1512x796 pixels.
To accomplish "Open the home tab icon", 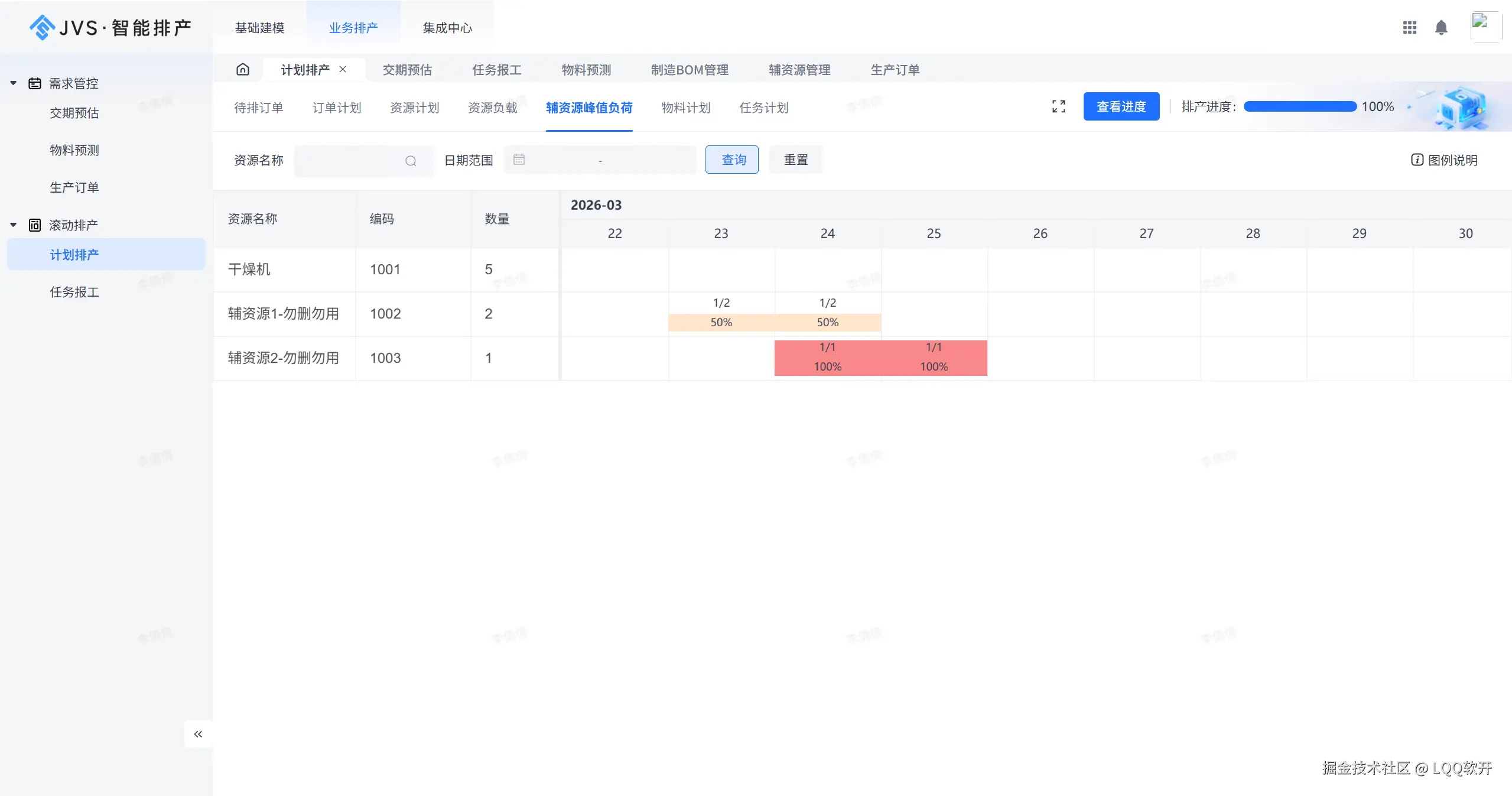I will point(243,69).
